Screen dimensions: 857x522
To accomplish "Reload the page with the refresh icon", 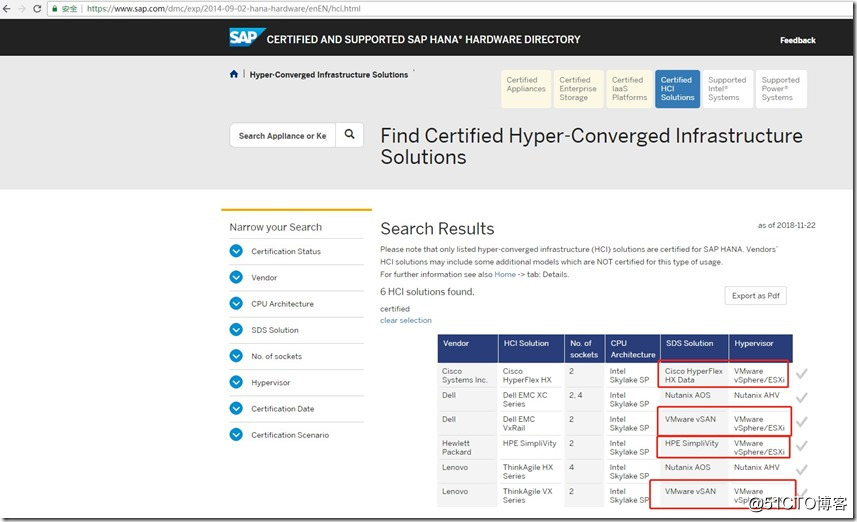I will click(37, 9).
